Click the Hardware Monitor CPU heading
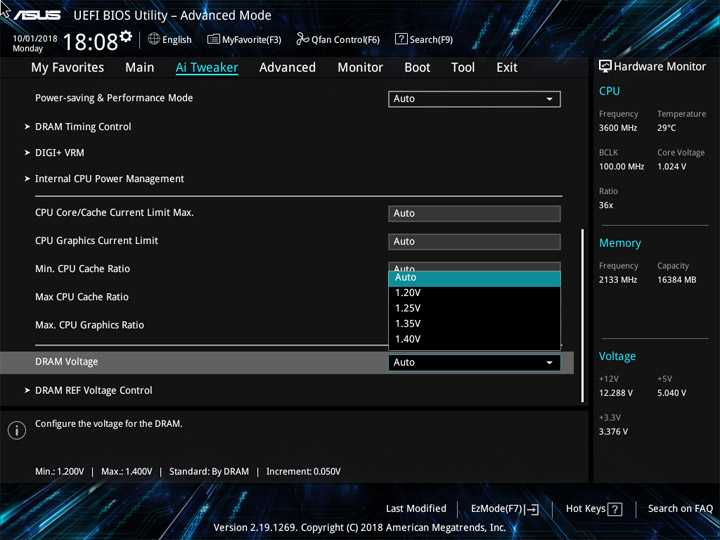The image size is (720, 540). (x=609, y=91)
